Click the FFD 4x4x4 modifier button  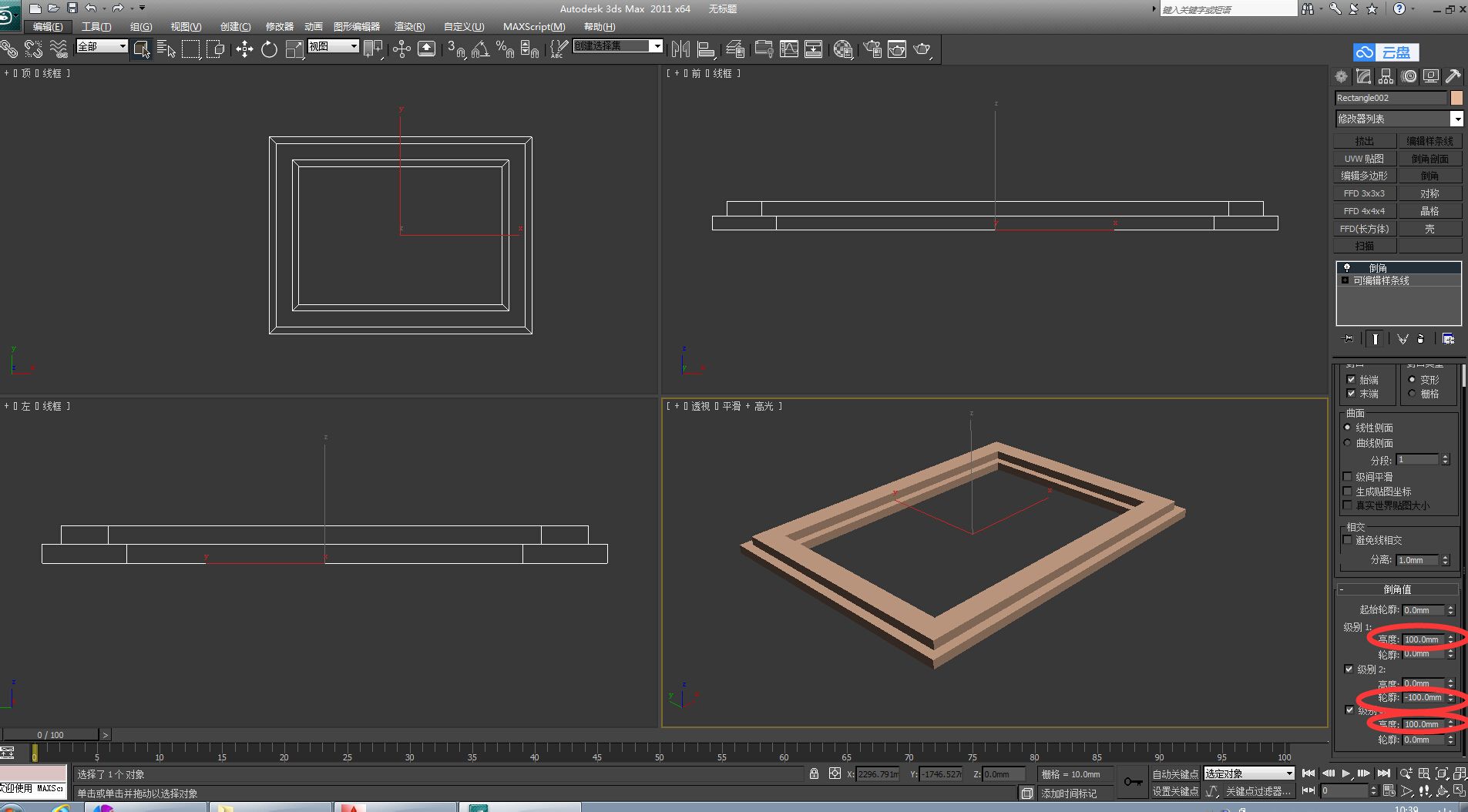pos(1365,211)
